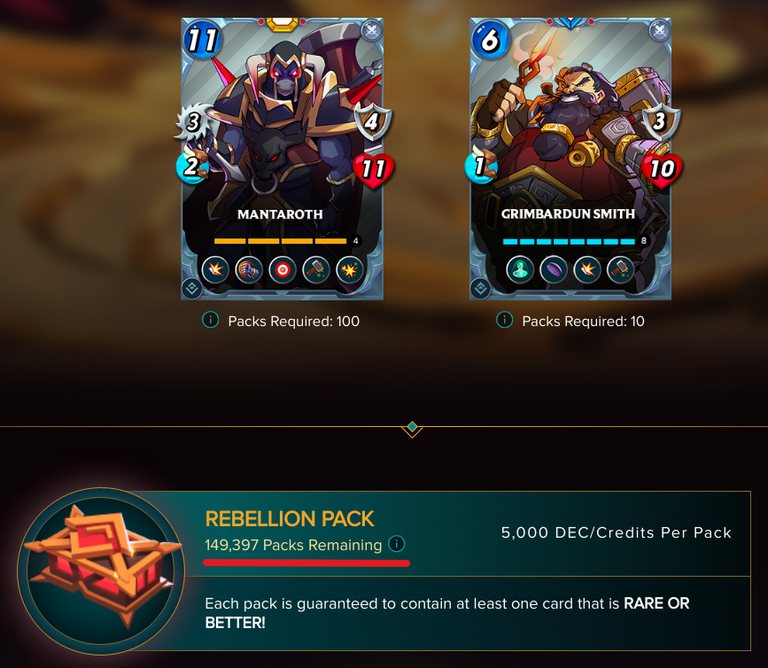
Task: Click Grimbardun Smith's first green ability icon
Action: tap(520, 269)
